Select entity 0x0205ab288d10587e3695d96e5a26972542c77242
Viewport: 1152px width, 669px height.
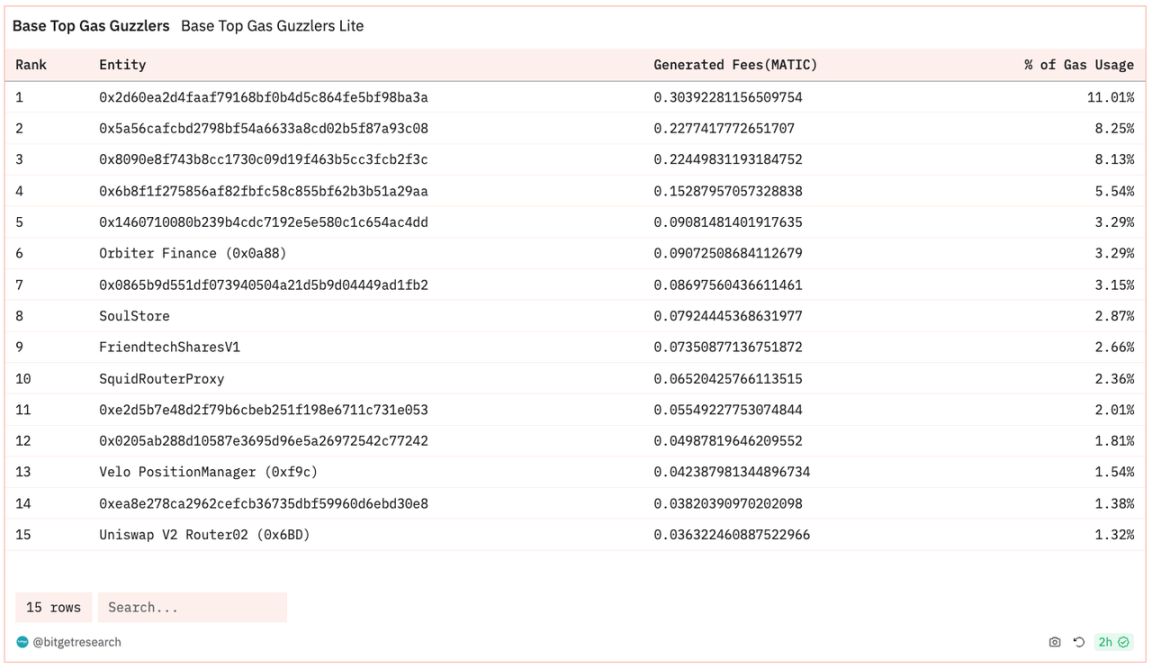tap(264, 441)
